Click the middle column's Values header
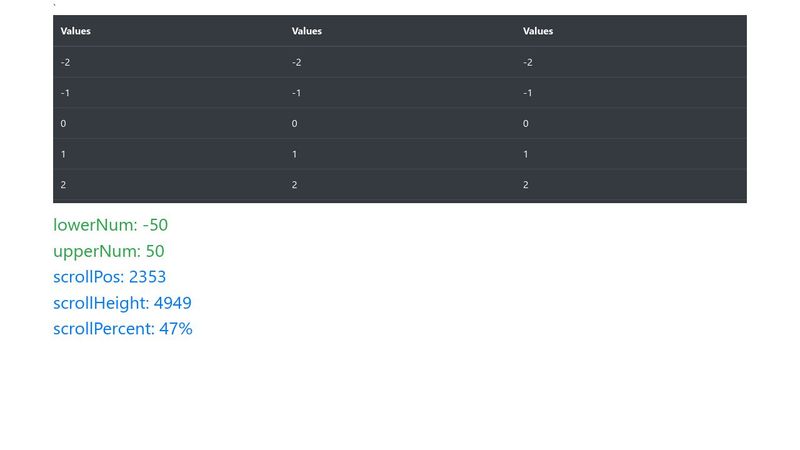The image size is (800, 450). [x=307, y=31]
